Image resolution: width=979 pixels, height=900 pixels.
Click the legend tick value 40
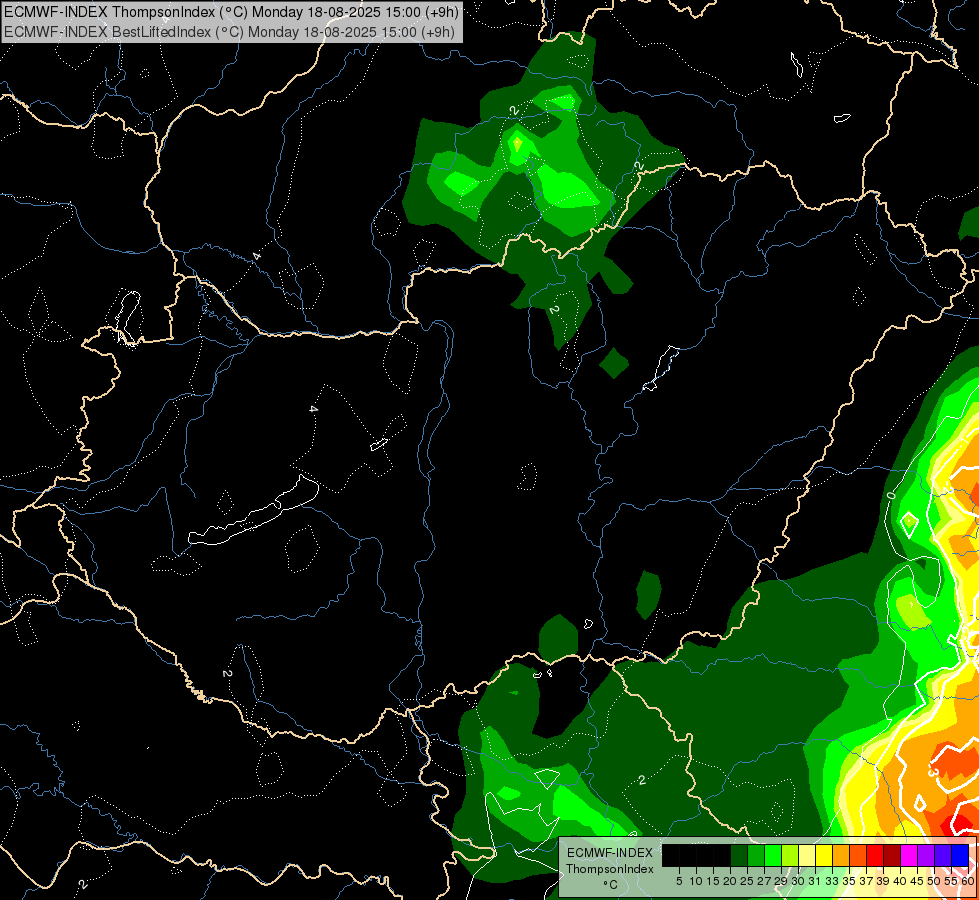pos(900,881)
